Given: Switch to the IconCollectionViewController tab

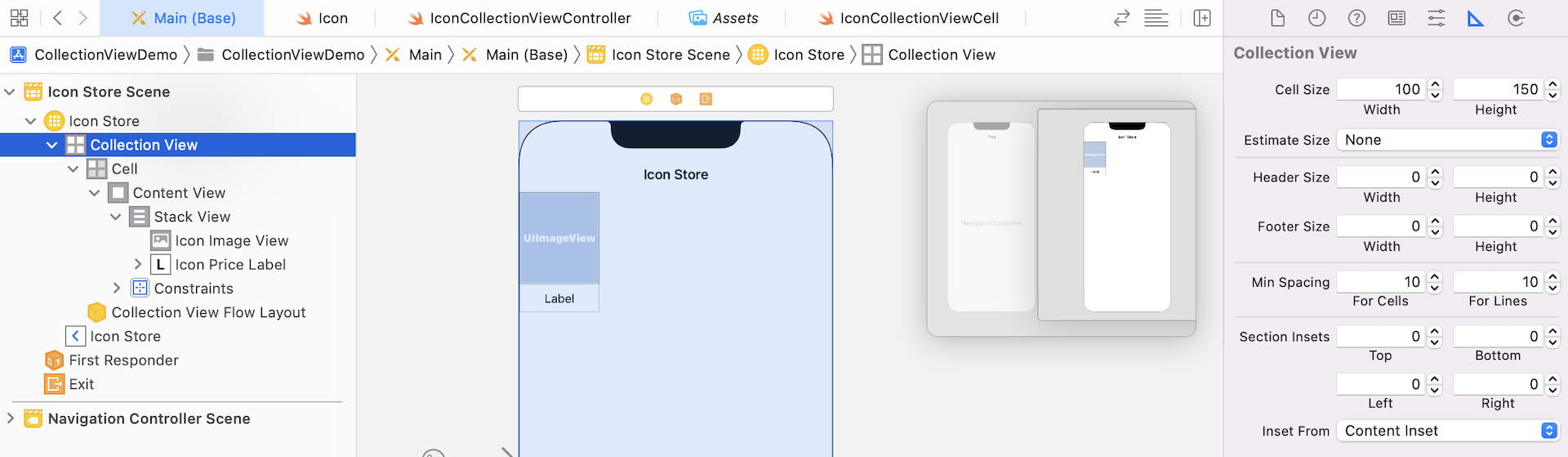Looking at the screenshot, I should tap(519, 18).
